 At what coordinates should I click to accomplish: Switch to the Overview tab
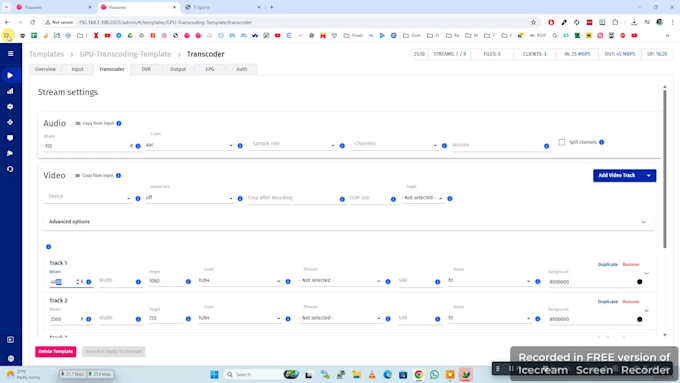45,69
